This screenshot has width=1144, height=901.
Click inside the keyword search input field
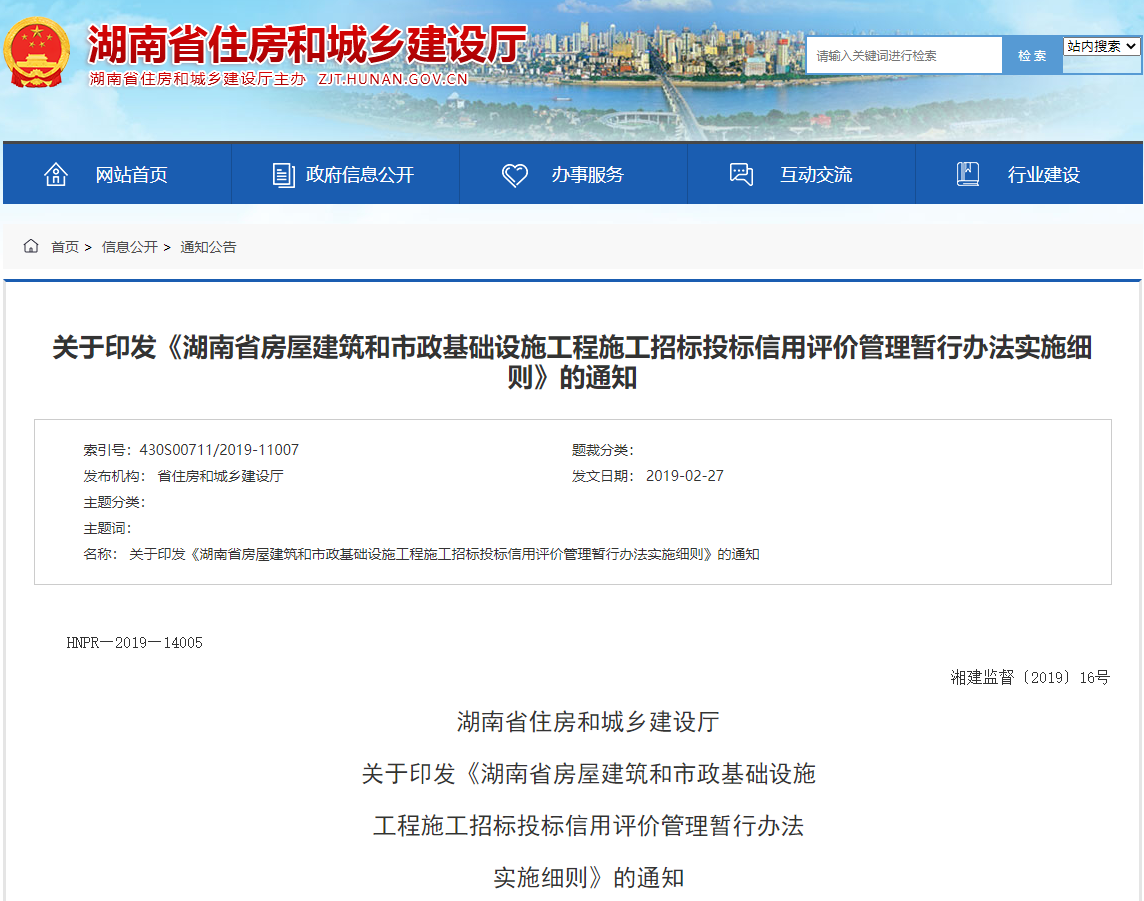(x=900, y=55)
